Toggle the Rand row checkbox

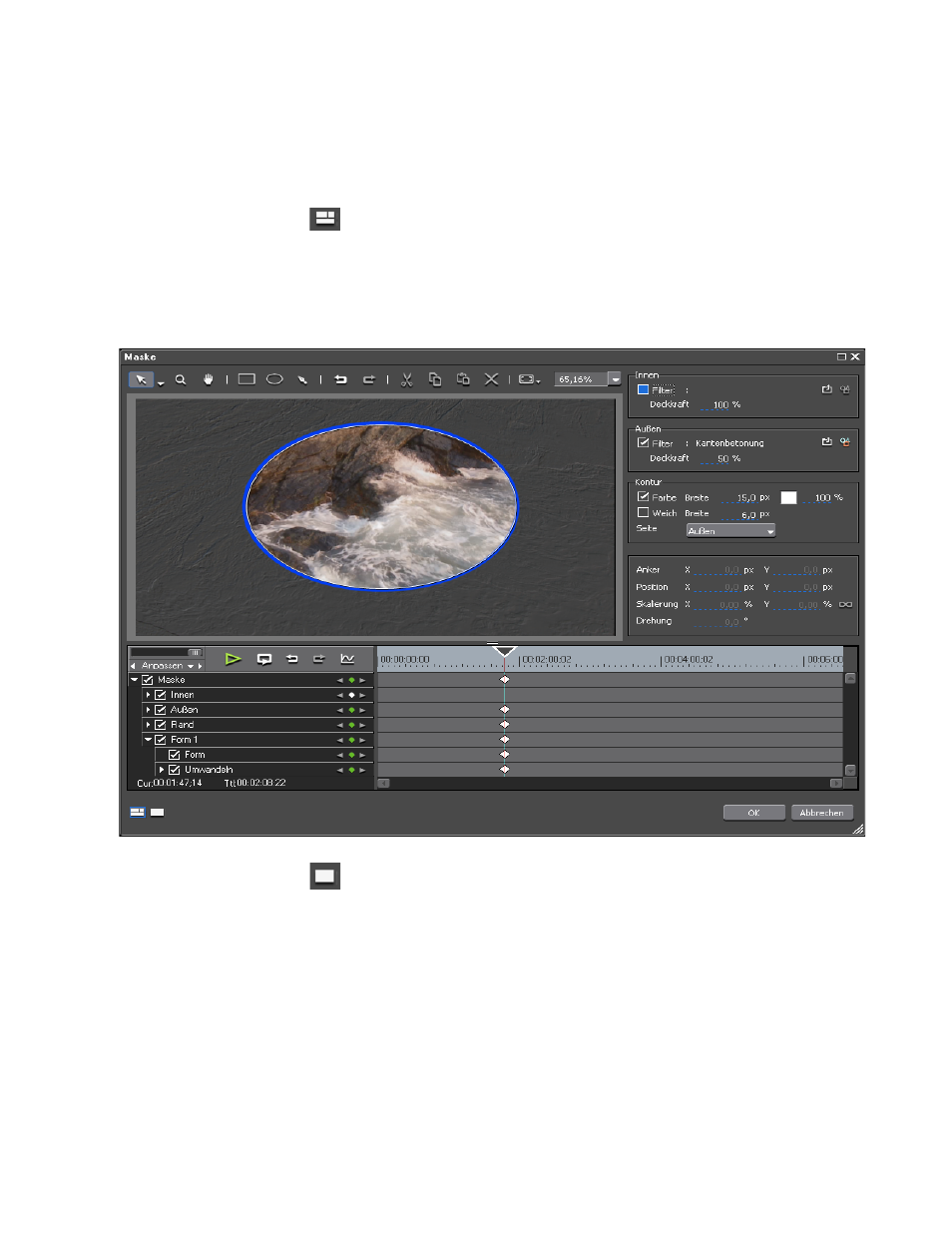(161, 725)
